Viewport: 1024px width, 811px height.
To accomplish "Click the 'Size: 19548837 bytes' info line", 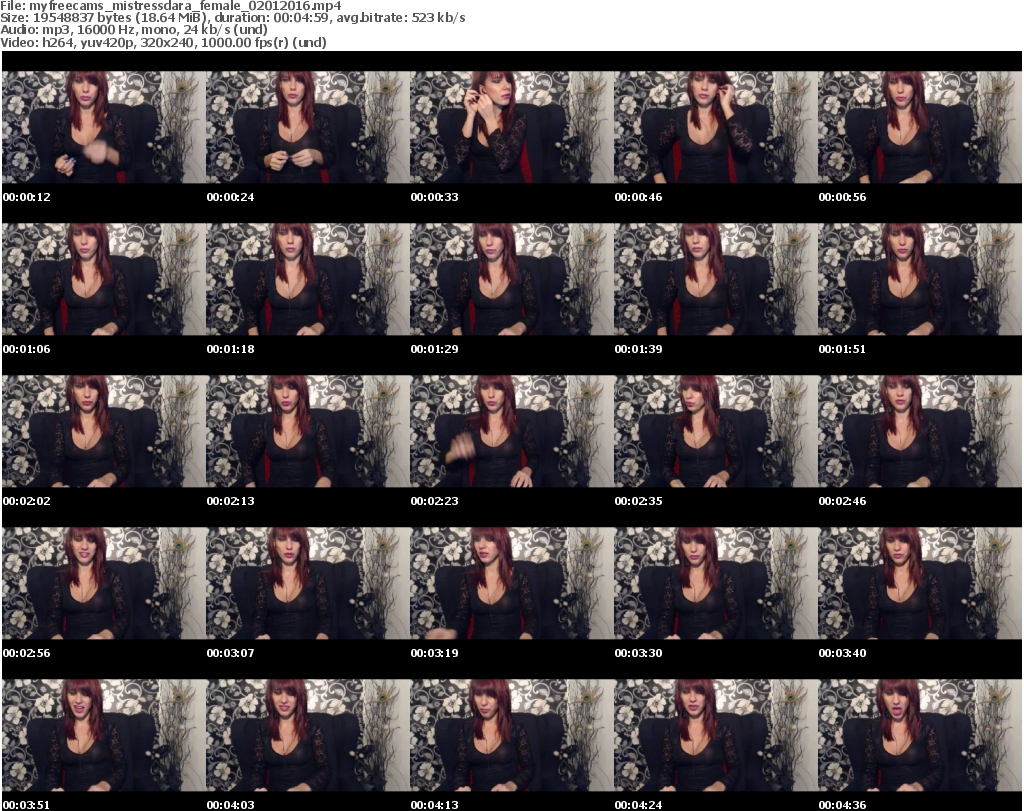I will coord(232,18).
